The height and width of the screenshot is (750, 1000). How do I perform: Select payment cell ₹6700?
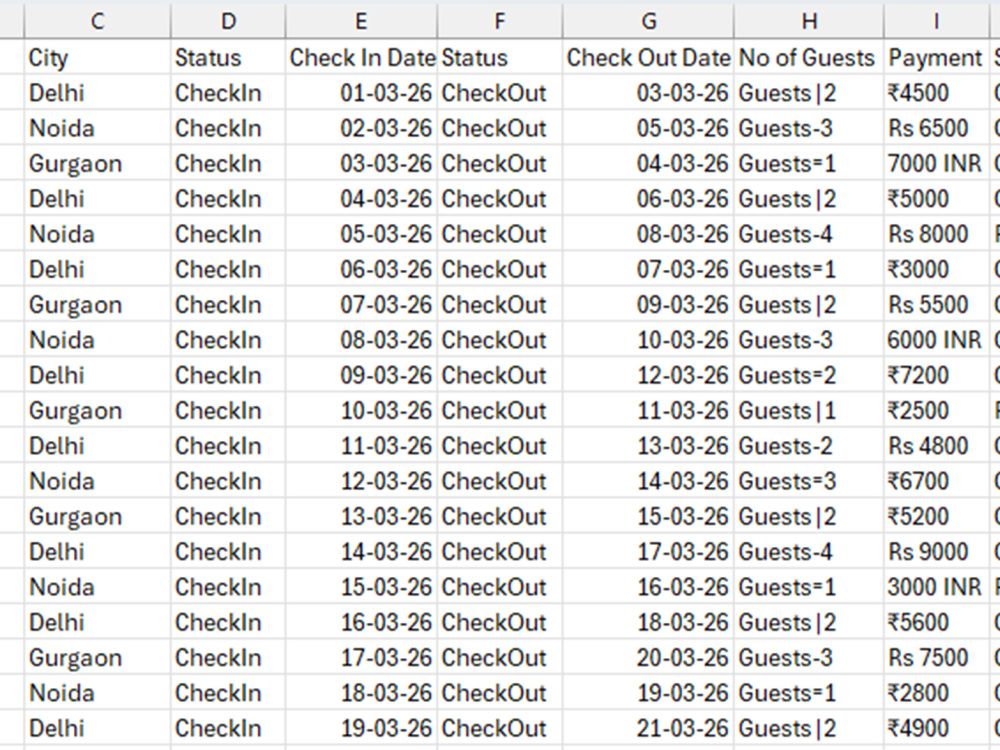click(936, 482)
